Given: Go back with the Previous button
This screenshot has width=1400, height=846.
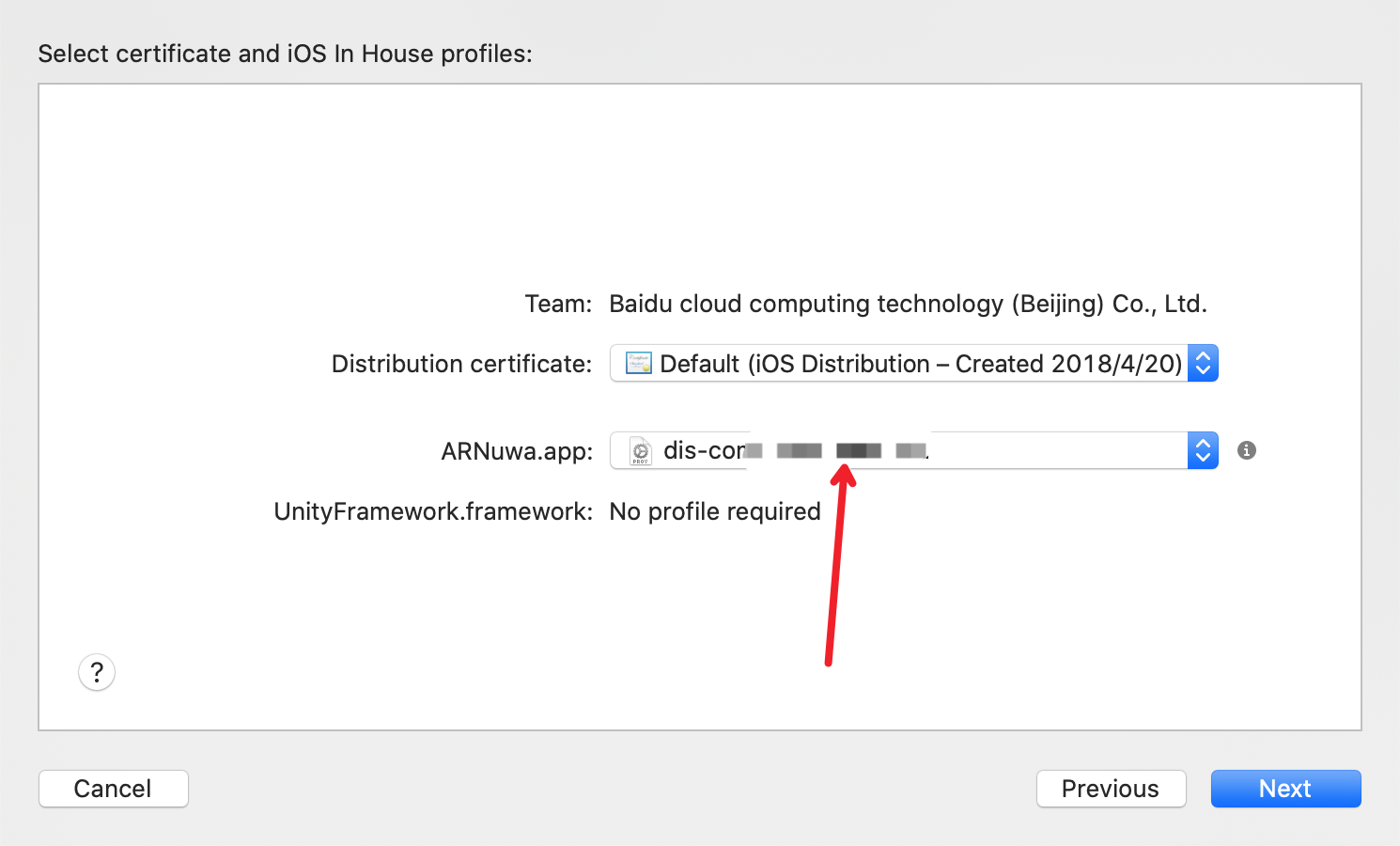Looking at the screenshot, I should pos(1111,789).
